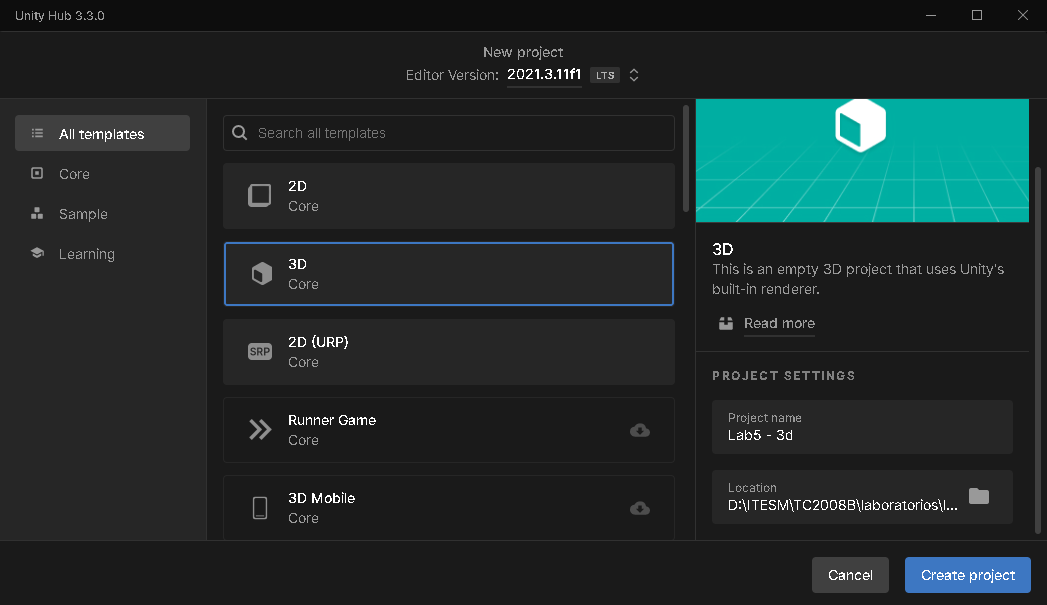Show the Learning templates category
Viewport: 1047px width, 605px height.
coord(86,254)
